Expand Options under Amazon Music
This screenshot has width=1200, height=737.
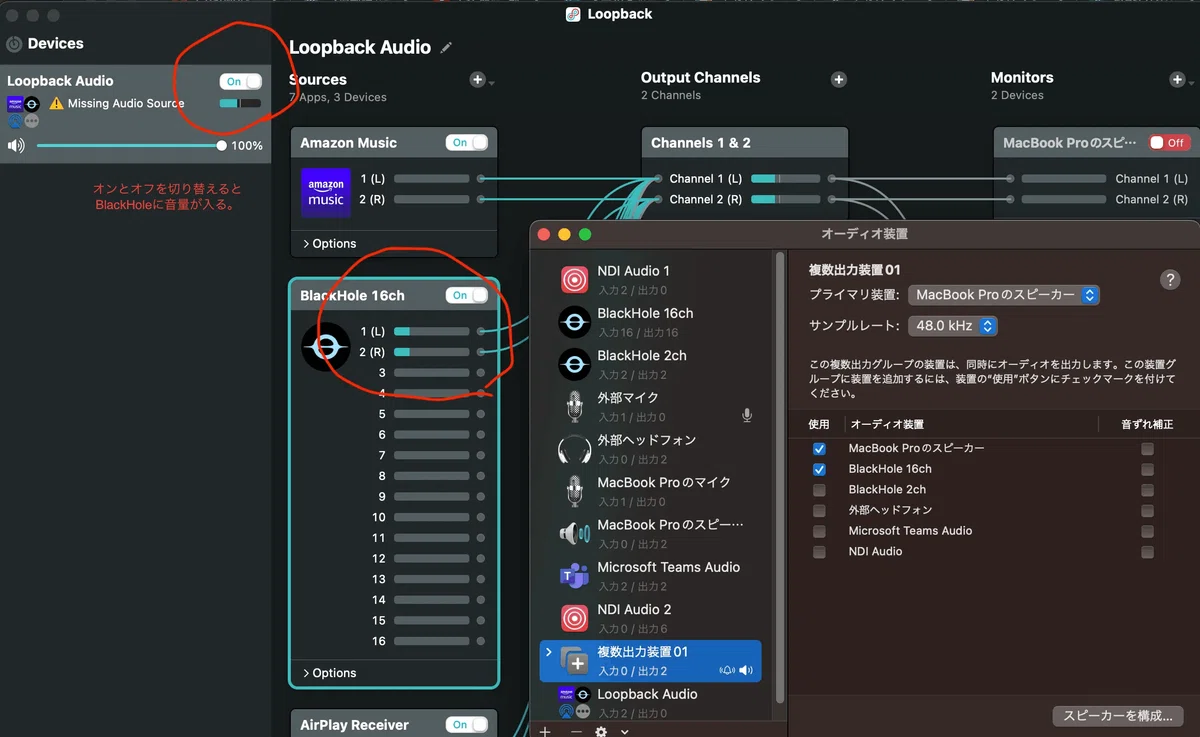[x=329, y=244]
